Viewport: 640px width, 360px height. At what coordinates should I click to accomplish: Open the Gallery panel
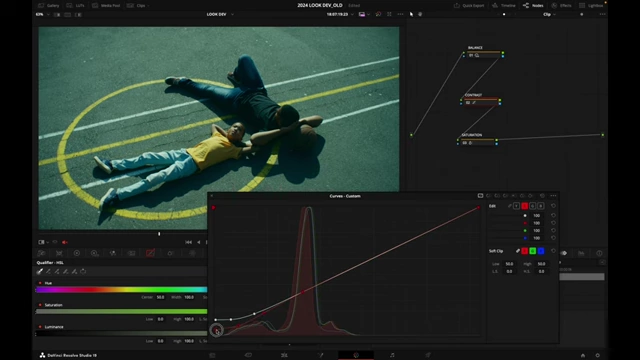click(x=49, y=5)
